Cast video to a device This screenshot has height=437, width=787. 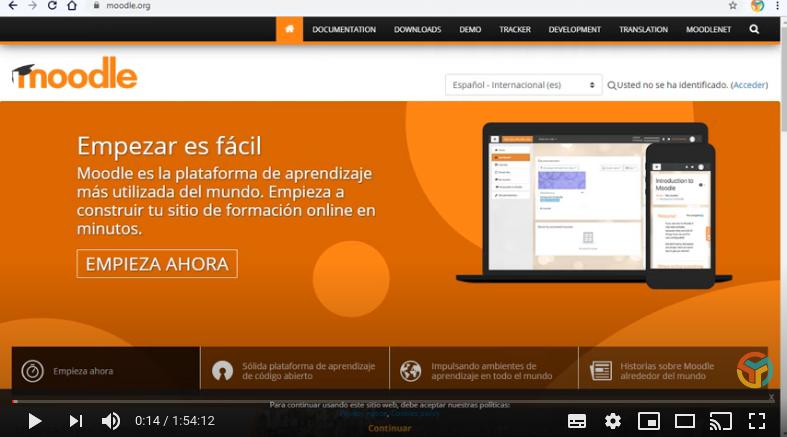[720, 421]
